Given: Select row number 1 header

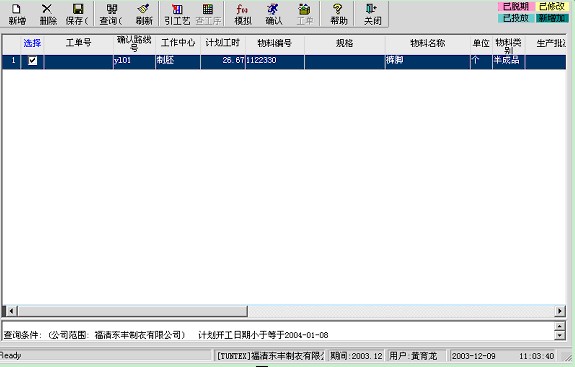Looking at the screenshot, I should pyautogui.click(x=12, y=61).
